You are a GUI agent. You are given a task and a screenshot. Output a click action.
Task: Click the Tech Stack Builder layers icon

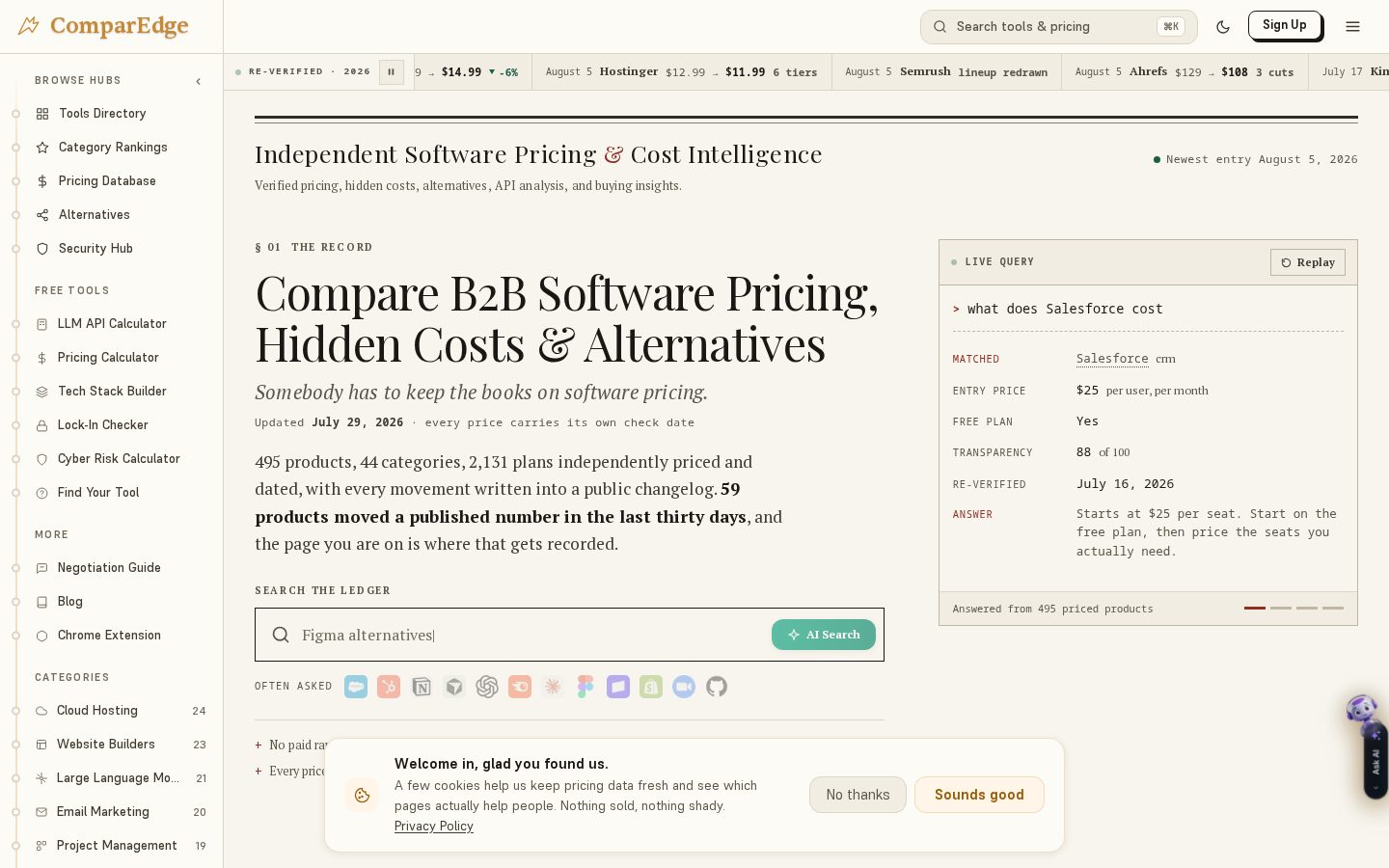click(x=41, y=392)
